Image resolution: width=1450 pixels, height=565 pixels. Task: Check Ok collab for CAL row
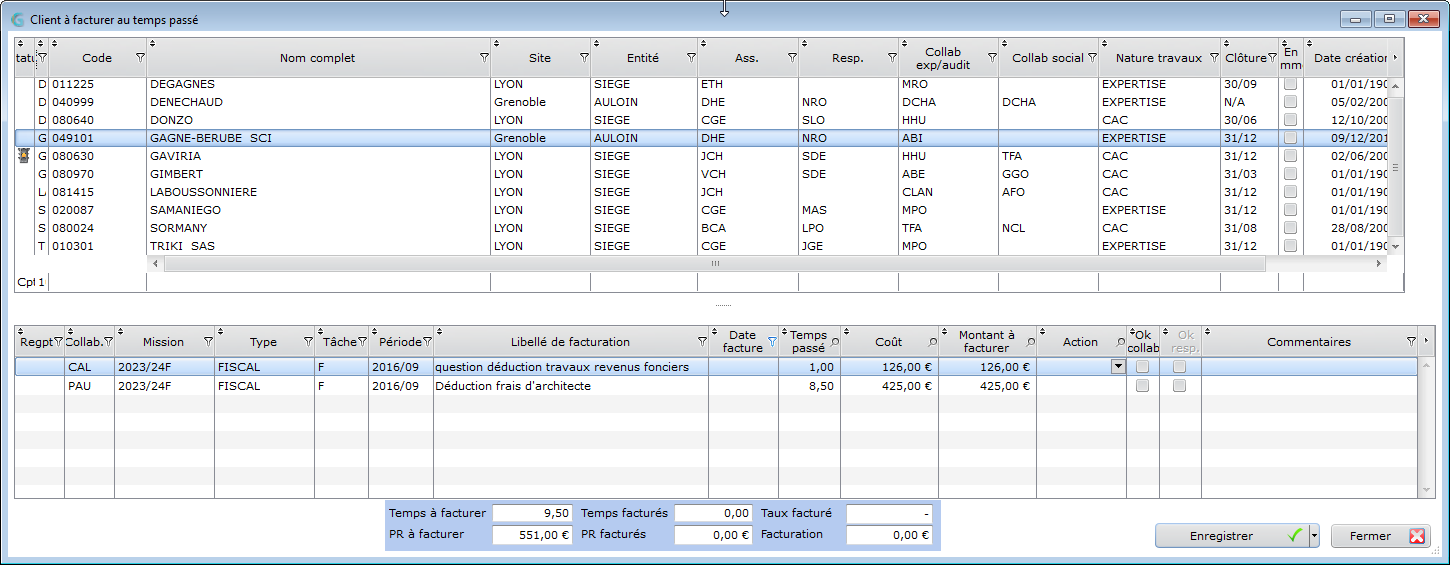(1142, 367)
